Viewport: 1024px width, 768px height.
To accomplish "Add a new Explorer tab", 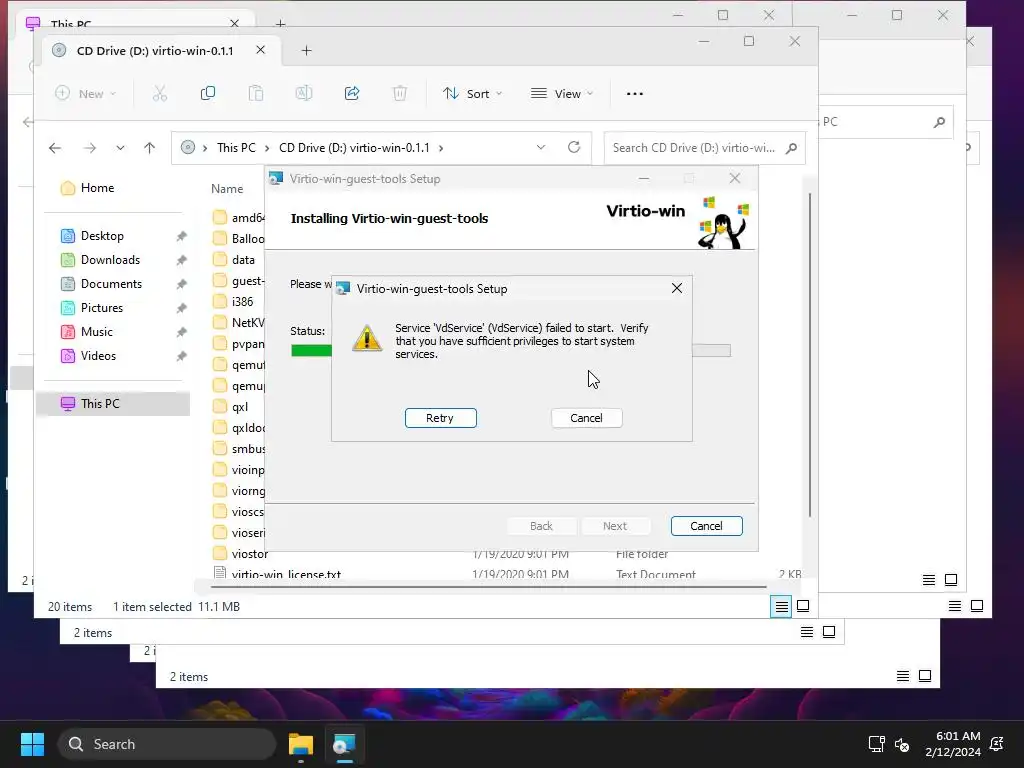I will pyautogui.click(x=306, y=50).
